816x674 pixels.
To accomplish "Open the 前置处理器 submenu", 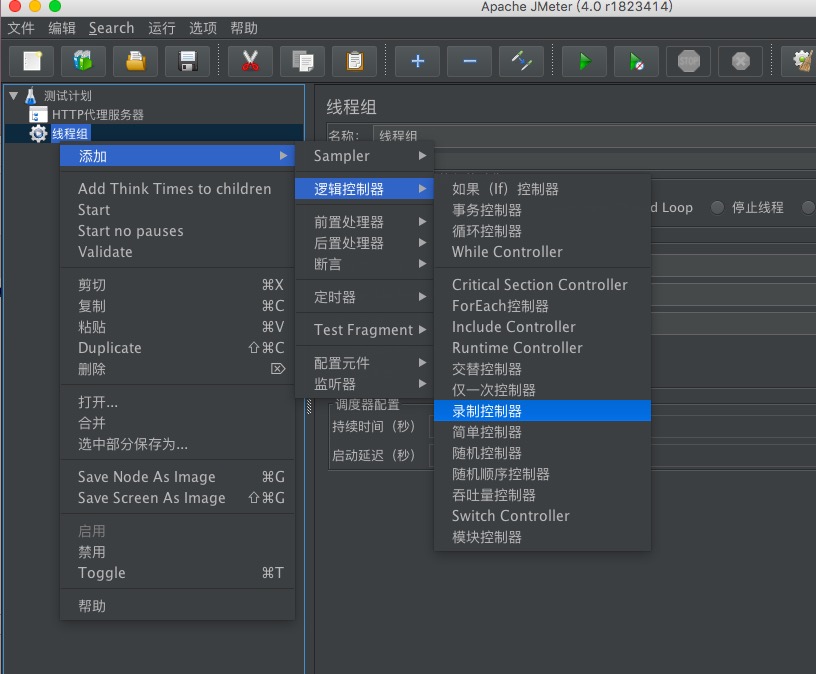I will point(364,222).
